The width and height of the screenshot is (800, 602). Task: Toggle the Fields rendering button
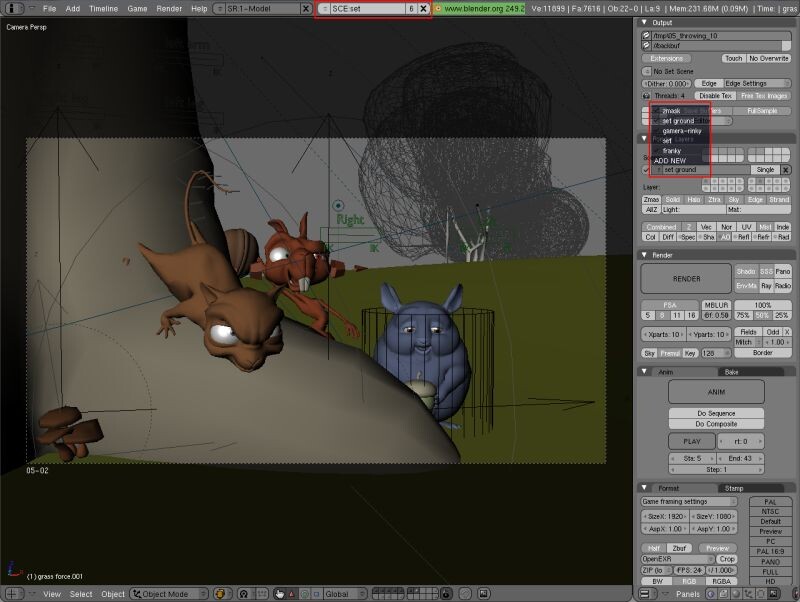[748, 332]
